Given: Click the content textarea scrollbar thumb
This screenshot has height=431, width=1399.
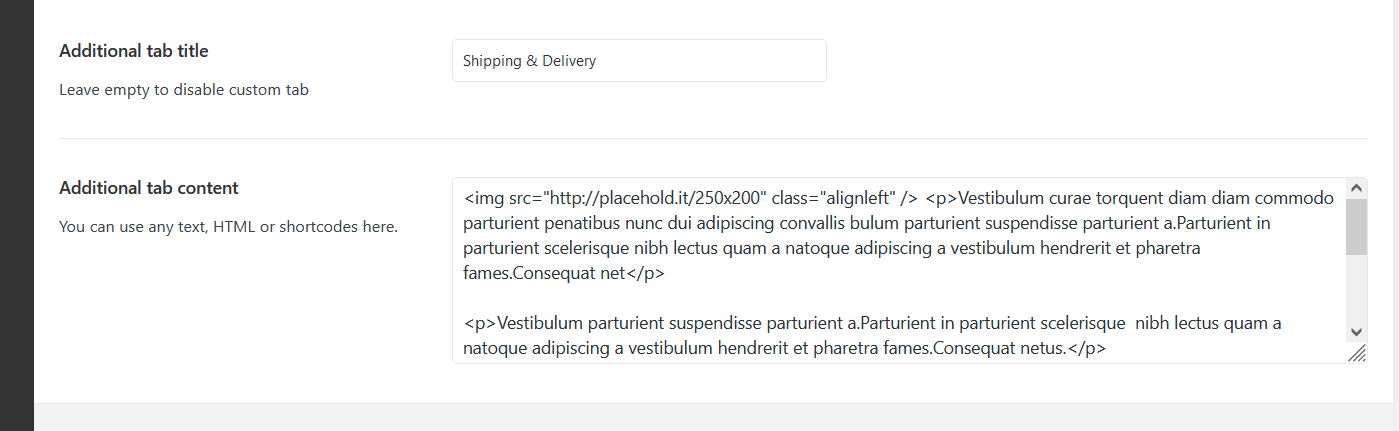Looking at the screenshot, I should [1356, 226].
